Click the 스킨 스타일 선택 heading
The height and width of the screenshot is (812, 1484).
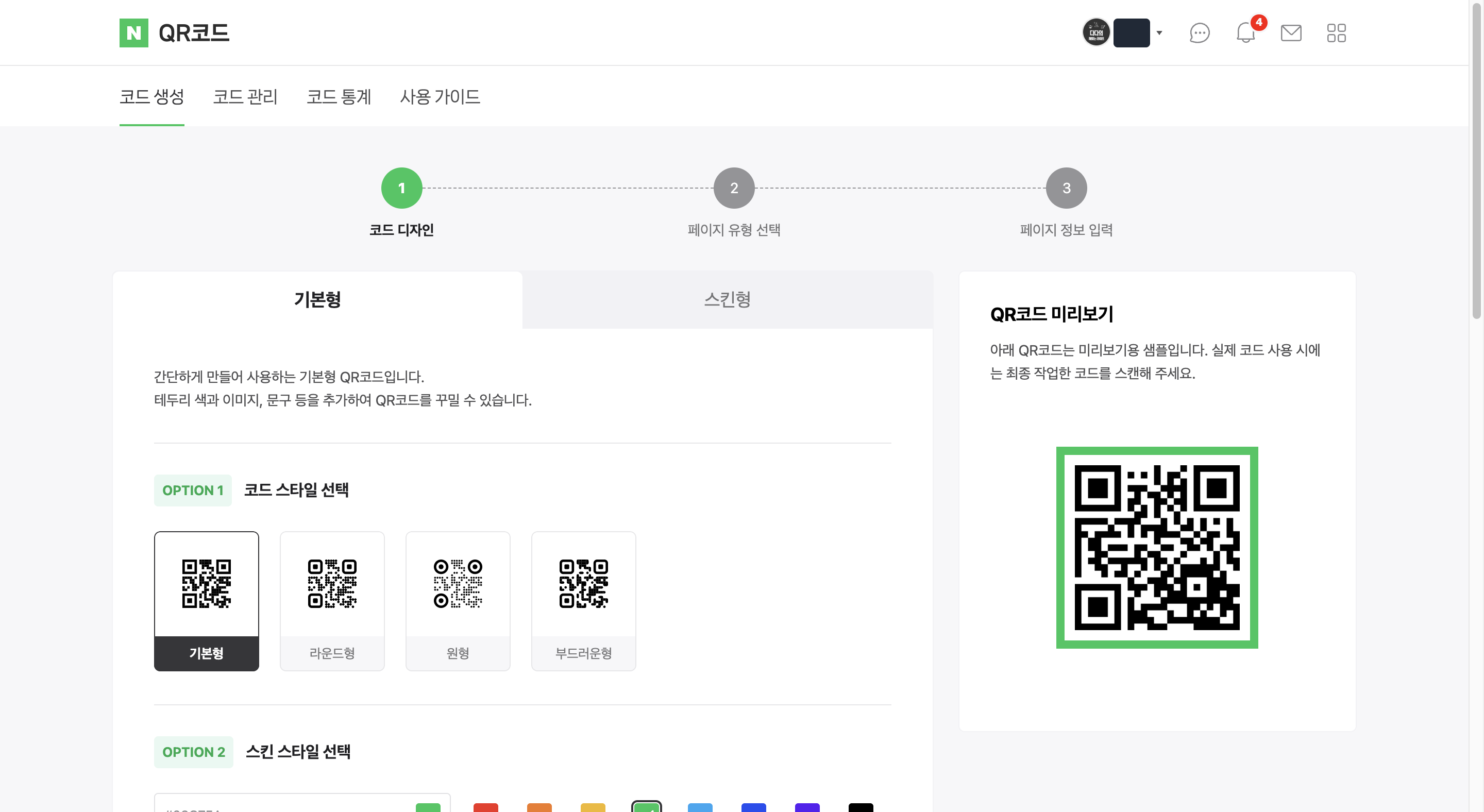tap(298, 752)
